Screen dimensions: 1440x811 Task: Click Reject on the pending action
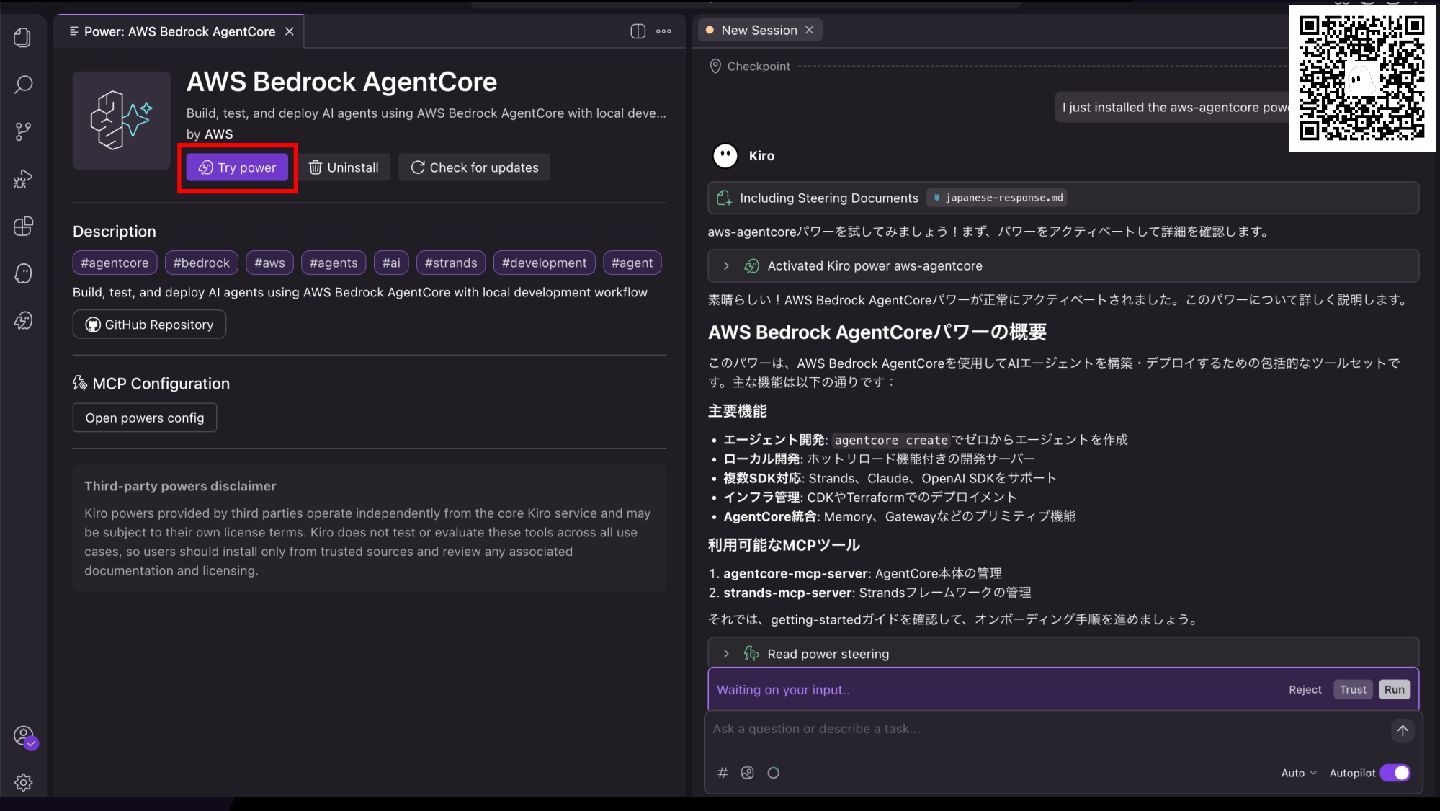tap(1305, 690)
